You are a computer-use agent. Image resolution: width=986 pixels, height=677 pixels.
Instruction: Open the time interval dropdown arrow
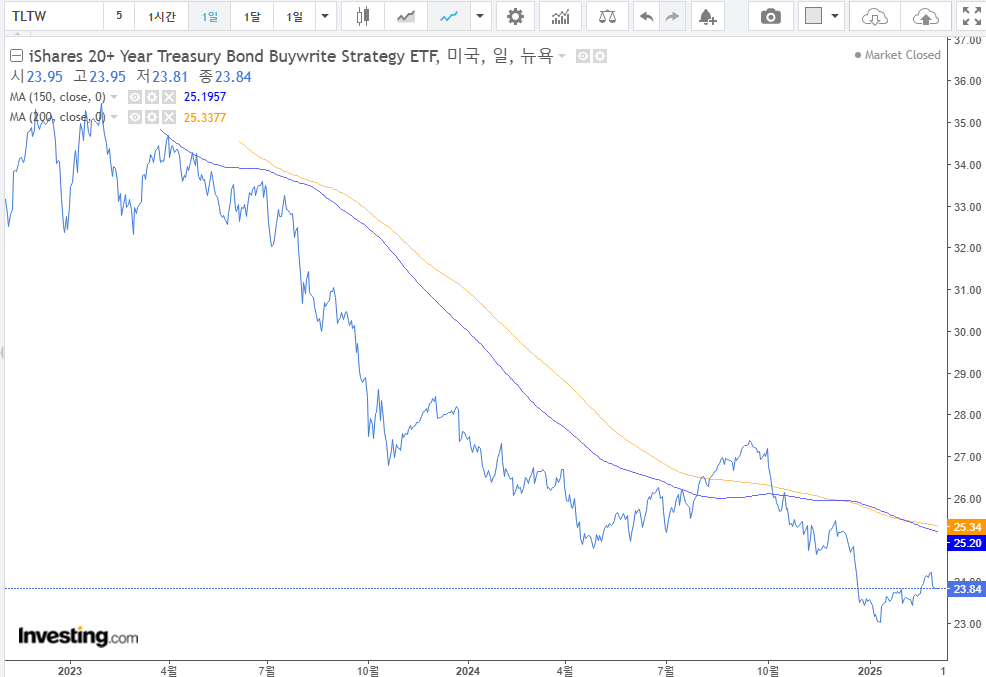coord(325,16)
